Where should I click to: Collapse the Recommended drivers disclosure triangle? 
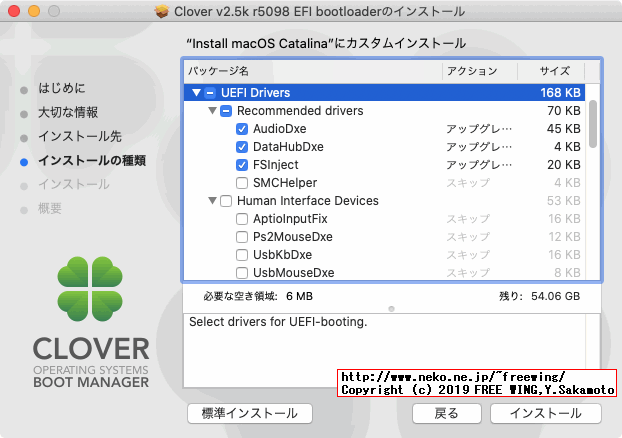point(213,110)
